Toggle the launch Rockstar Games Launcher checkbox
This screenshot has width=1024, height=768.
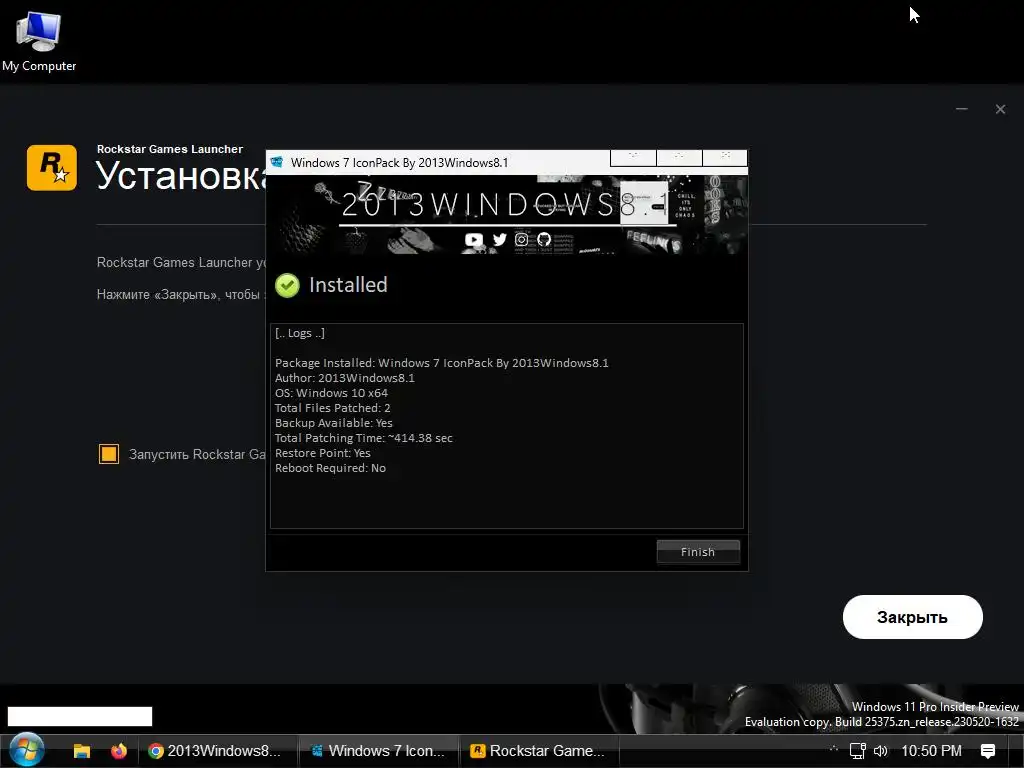[108, 454]
